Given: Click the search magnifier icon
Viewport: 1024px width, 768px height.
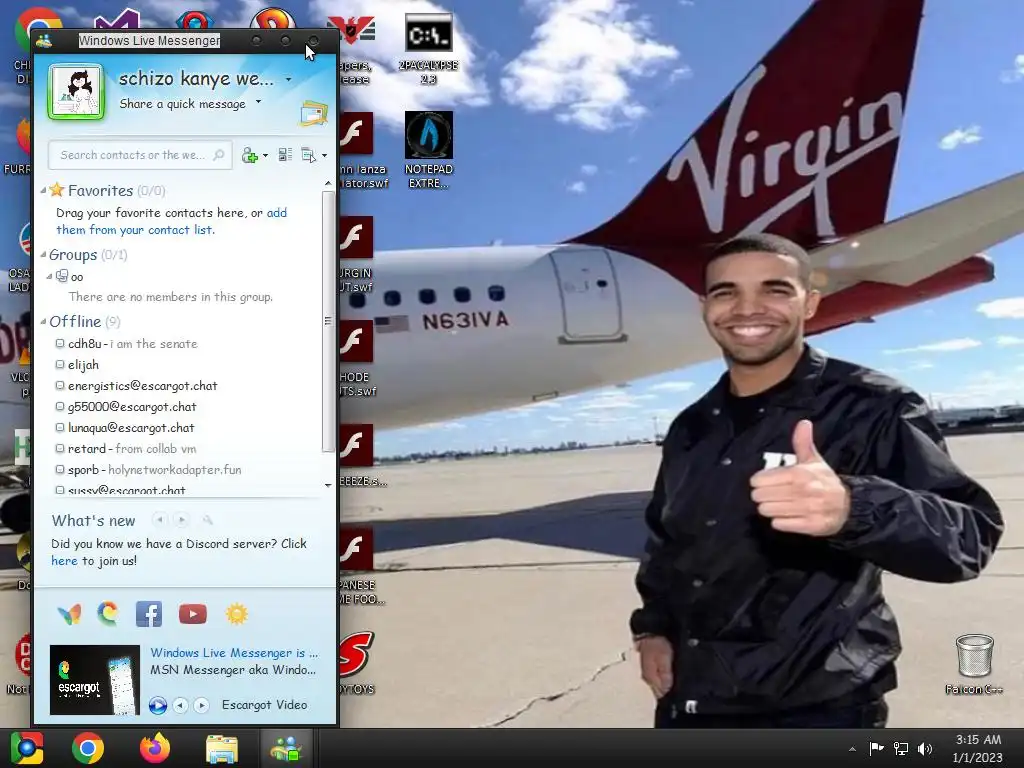Looking at the screenshot, I should [x=219, y=155].
